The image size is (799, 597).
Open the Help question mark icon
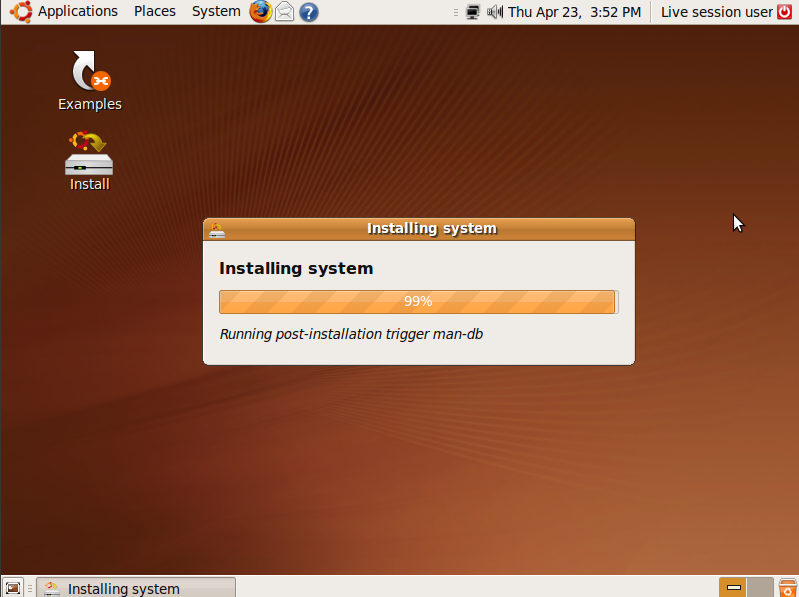[308, 12]
